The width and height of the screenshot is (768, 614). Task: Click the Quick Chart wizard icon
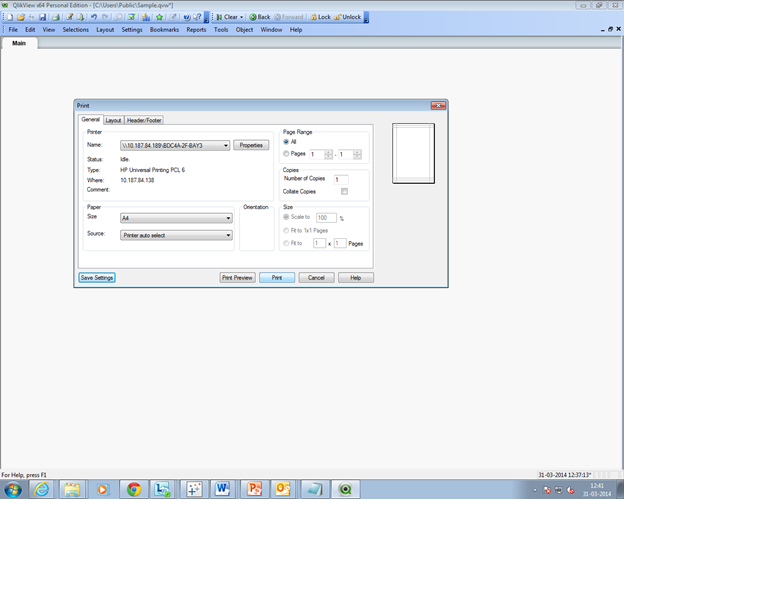click(x=146, y=17)
